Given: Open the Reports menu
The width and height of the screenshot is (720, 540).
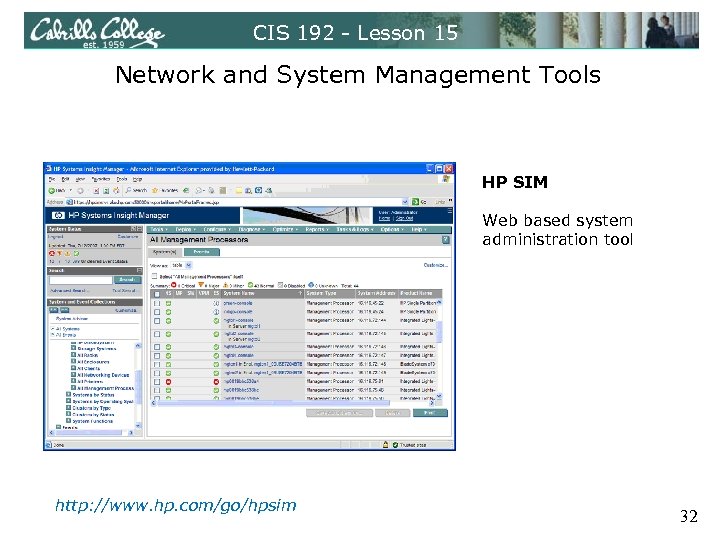Looking at the screenshot, I should 317,229.
